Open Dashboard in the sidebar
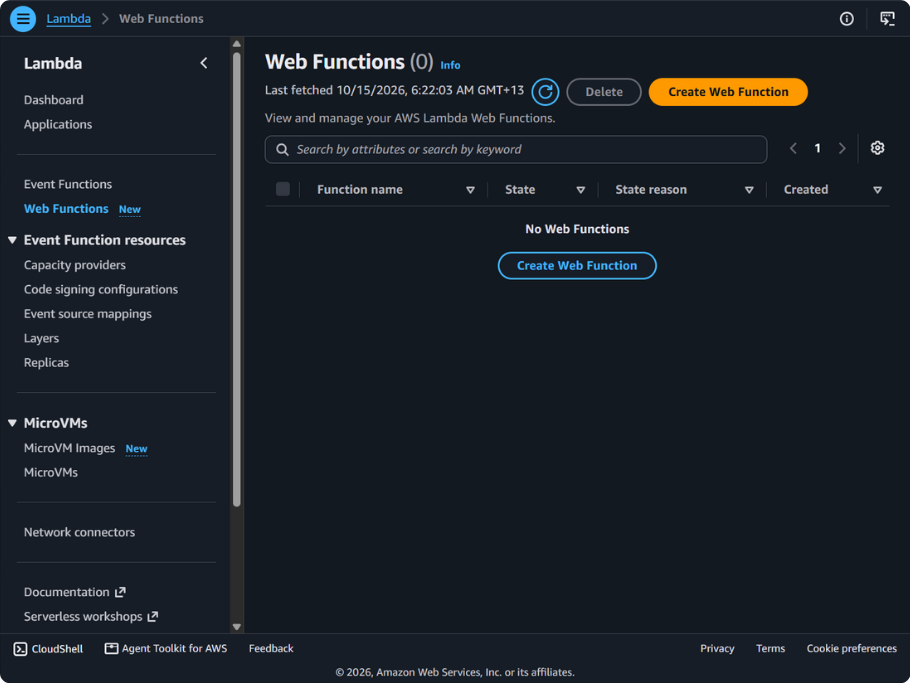Viewport: 911px width, 684px height. [53, 100]
